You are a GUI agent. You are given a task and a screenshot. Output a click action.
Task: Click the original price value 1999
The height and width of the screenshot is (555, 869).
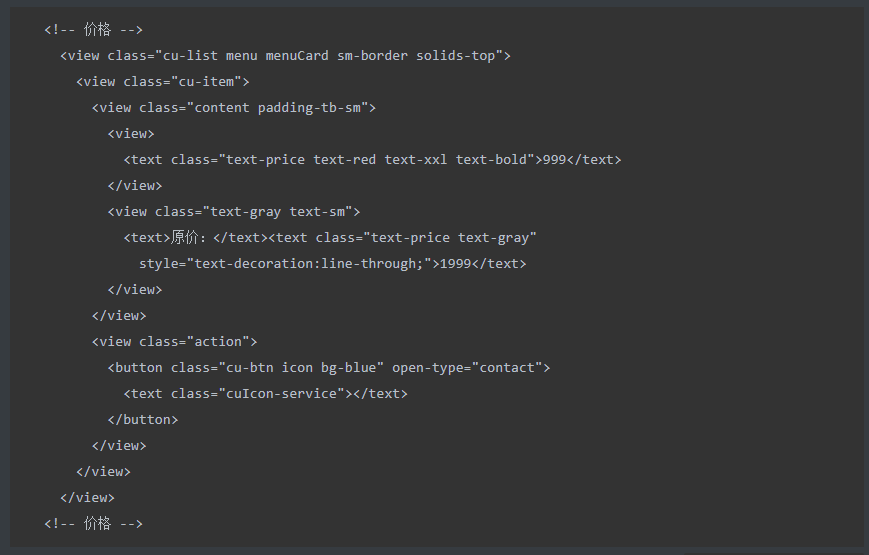(x=456, y=263)
